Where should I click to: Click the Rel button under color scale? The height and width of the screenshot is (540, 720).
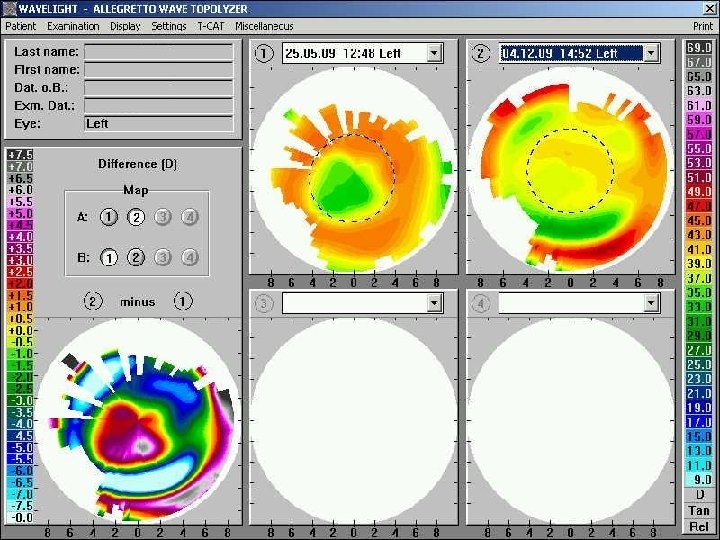(699, 526)
